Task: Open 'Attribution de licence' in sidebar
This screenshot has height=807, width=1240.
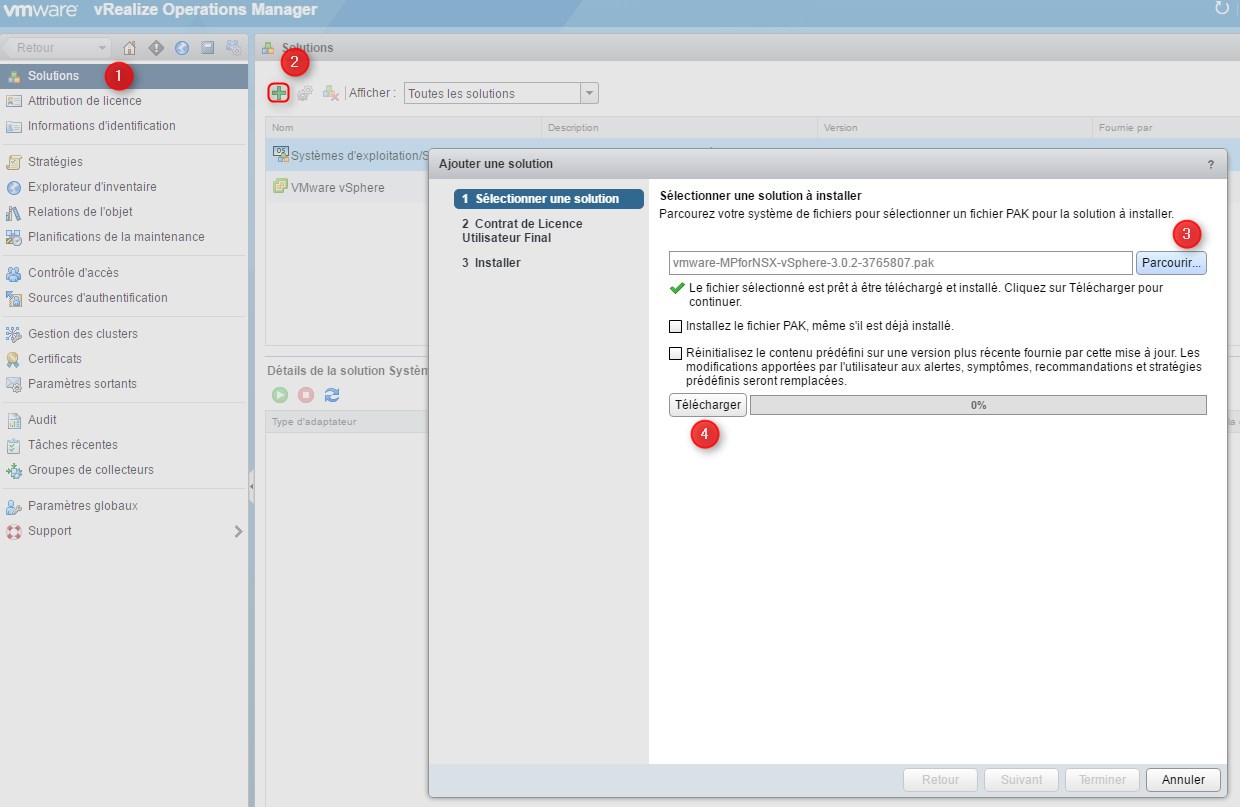Action: click(x=85, y=101)
